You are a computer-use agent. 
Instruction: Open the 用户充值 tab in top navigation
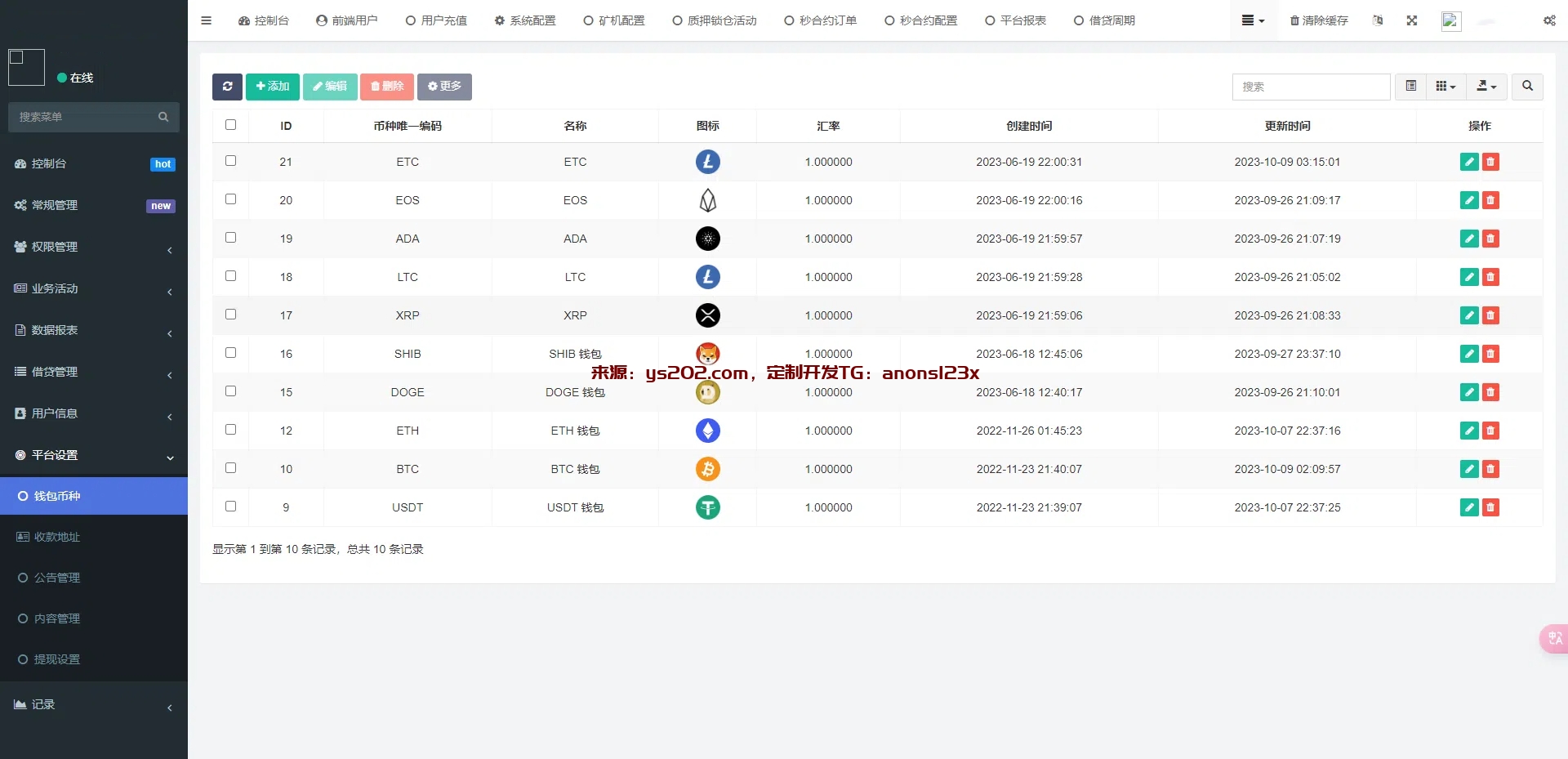click(x=436, y=20)
